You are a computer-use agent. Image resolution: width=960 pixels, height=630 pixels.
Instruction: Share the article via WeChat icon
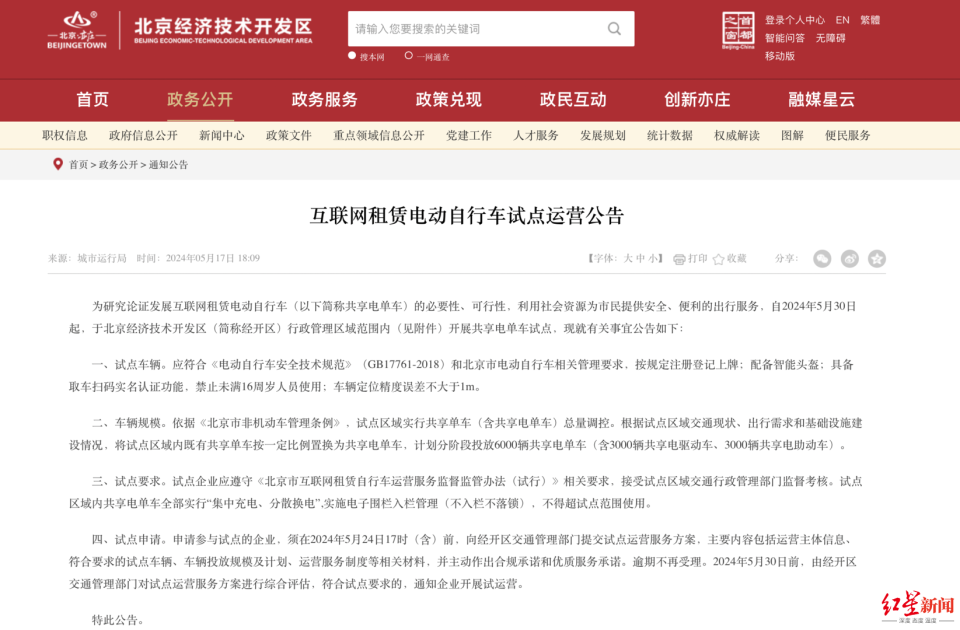[x=822, y=258]
